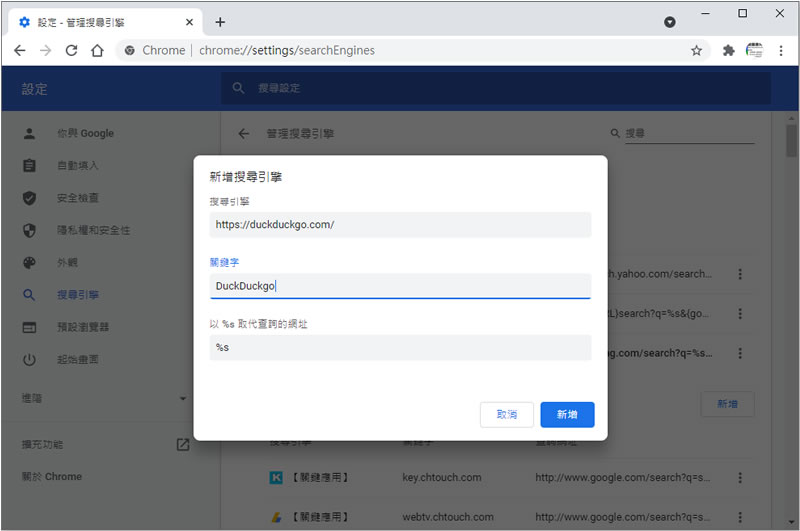Click the URL field containing %s

[x=401, y=347]
